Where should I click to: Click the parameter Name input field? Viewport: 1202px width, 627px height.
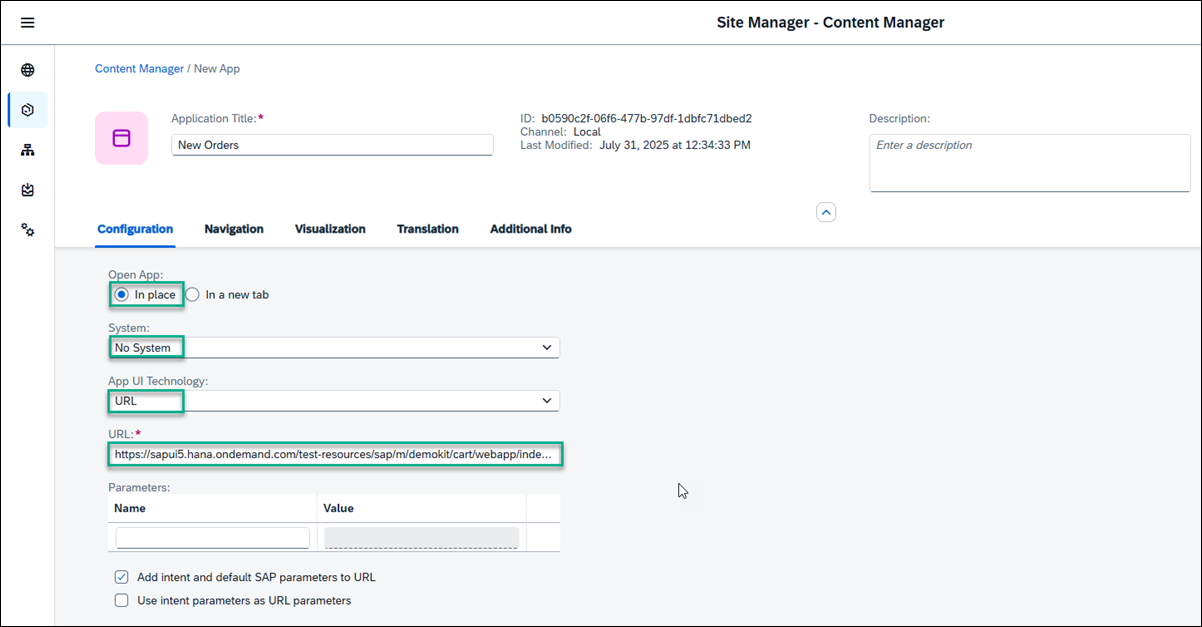213,538
